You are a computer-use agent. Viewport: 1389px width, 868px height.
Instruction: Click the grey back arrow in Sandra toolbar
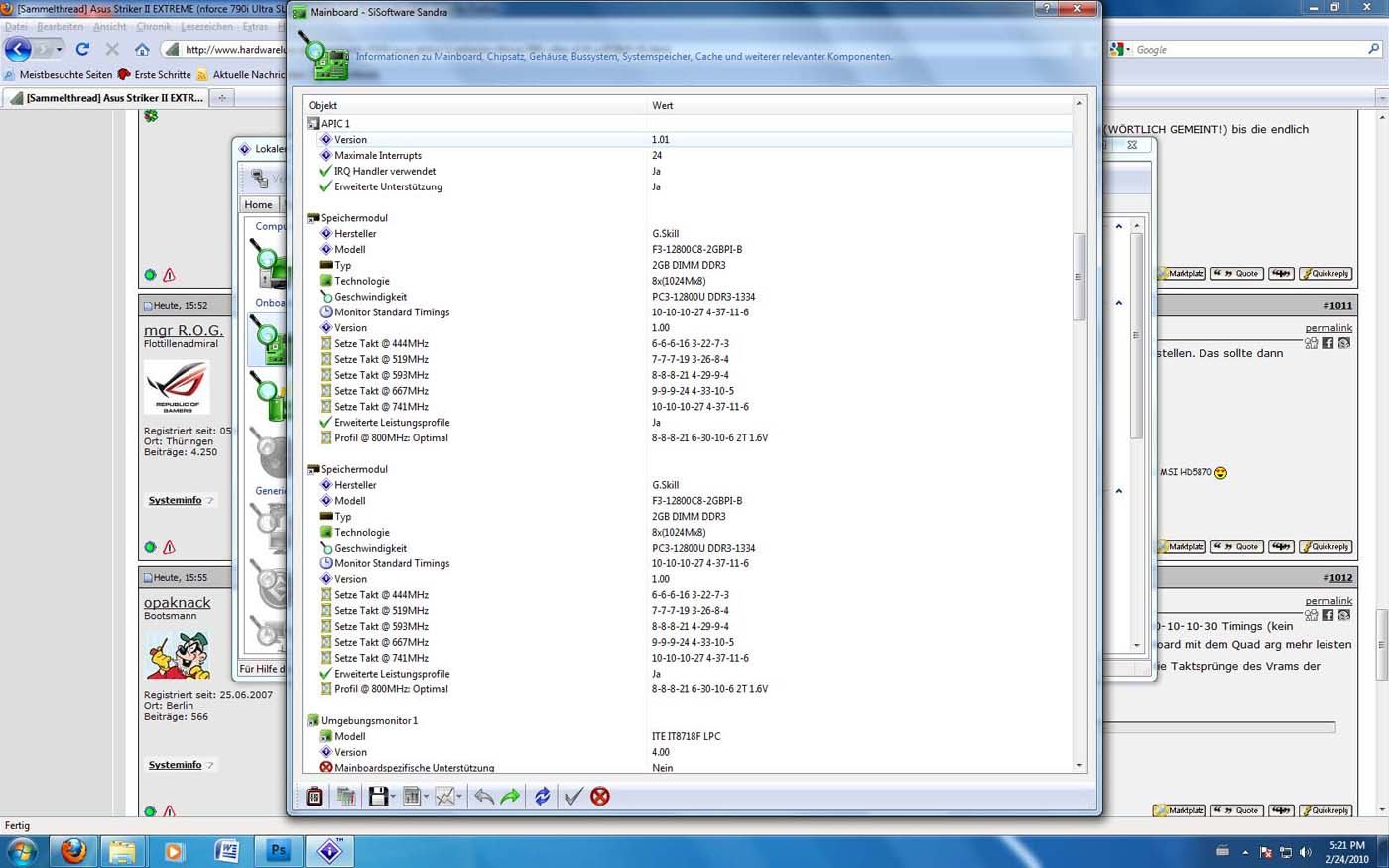(x=484, y=796)
